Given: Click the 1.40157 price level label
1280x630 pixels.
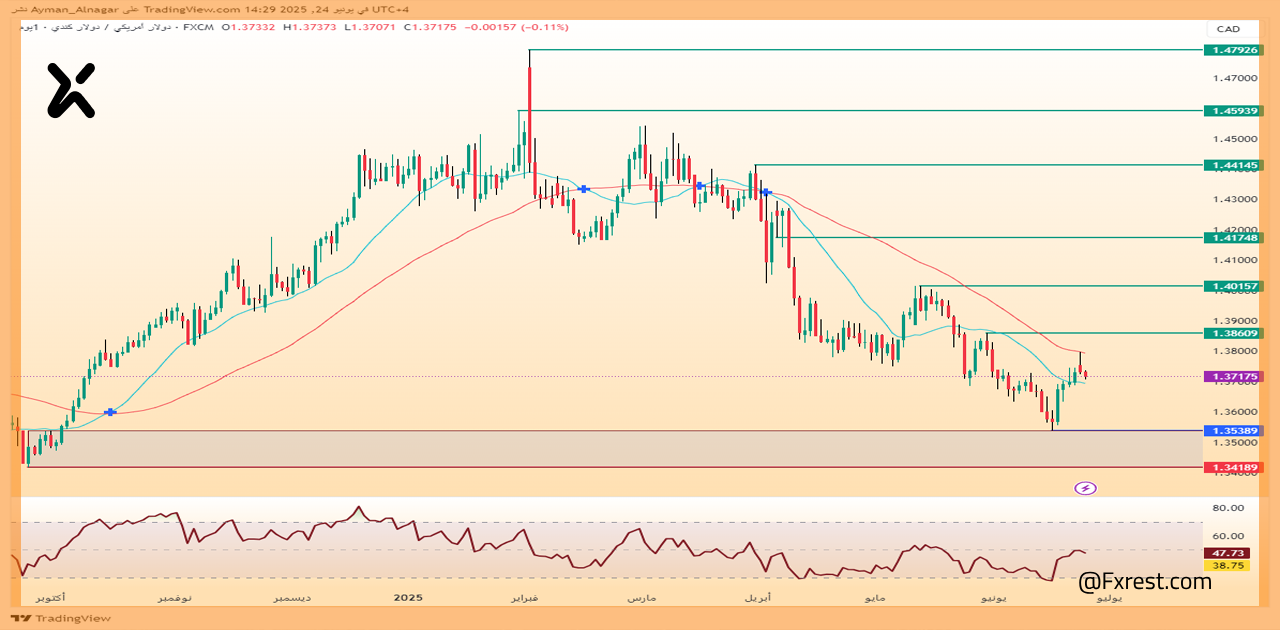Looking at the screenshot, I should 1235,286.
